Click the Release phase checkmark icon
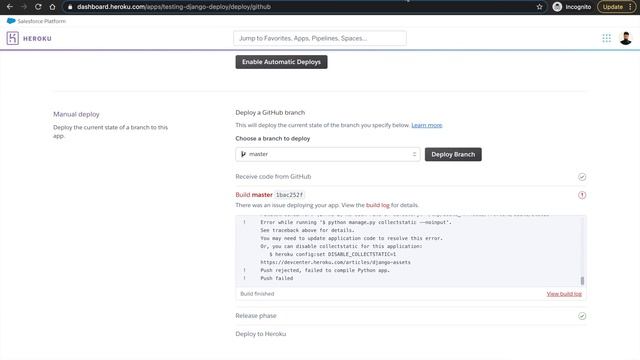This screenshot has height=360, width=640. 582,316
